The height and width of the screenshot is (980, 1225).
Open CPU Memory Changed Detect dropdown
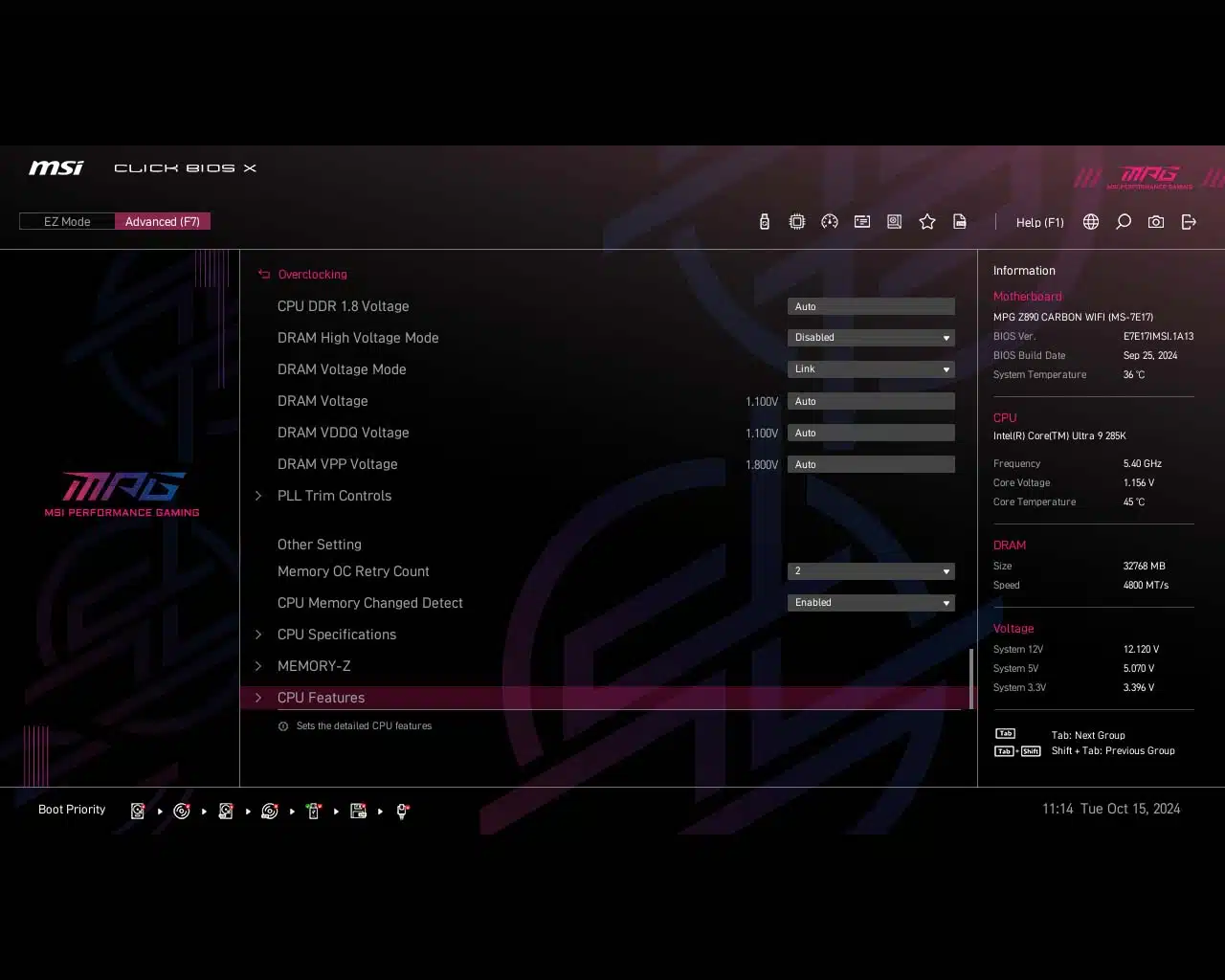pos(871,603)
